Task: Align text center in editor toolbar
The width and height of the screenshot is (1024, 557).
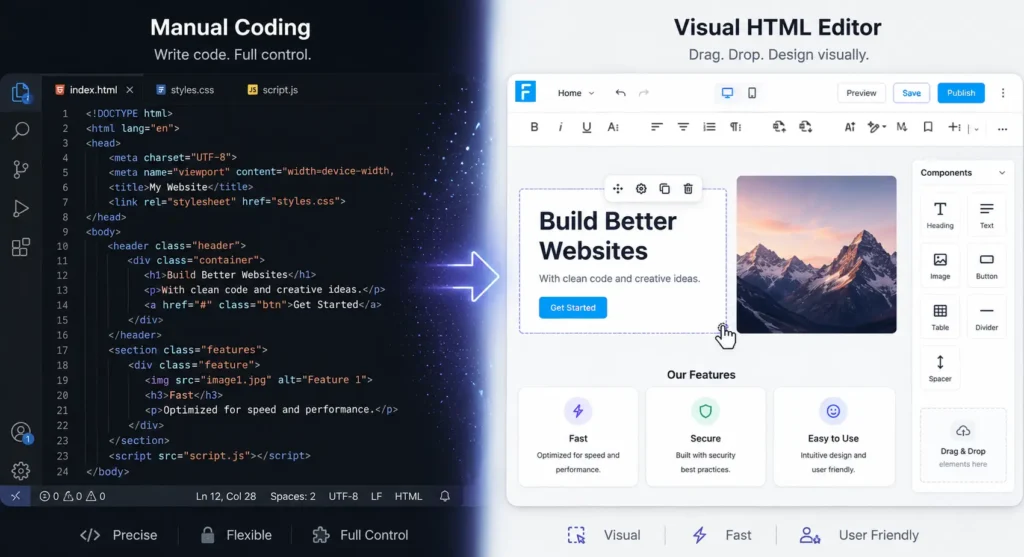Action: (682, 127)
